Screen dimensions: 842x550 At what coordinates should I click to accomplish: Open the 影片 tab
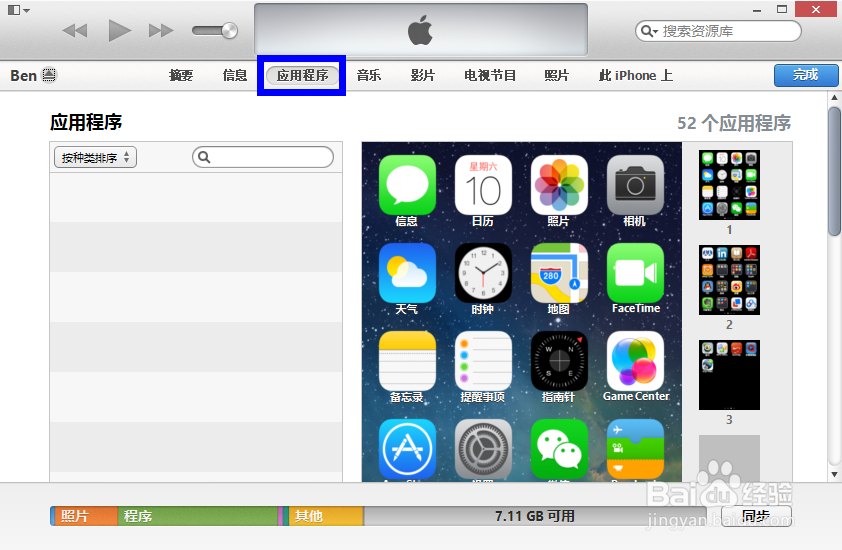(x=423, y=75)
